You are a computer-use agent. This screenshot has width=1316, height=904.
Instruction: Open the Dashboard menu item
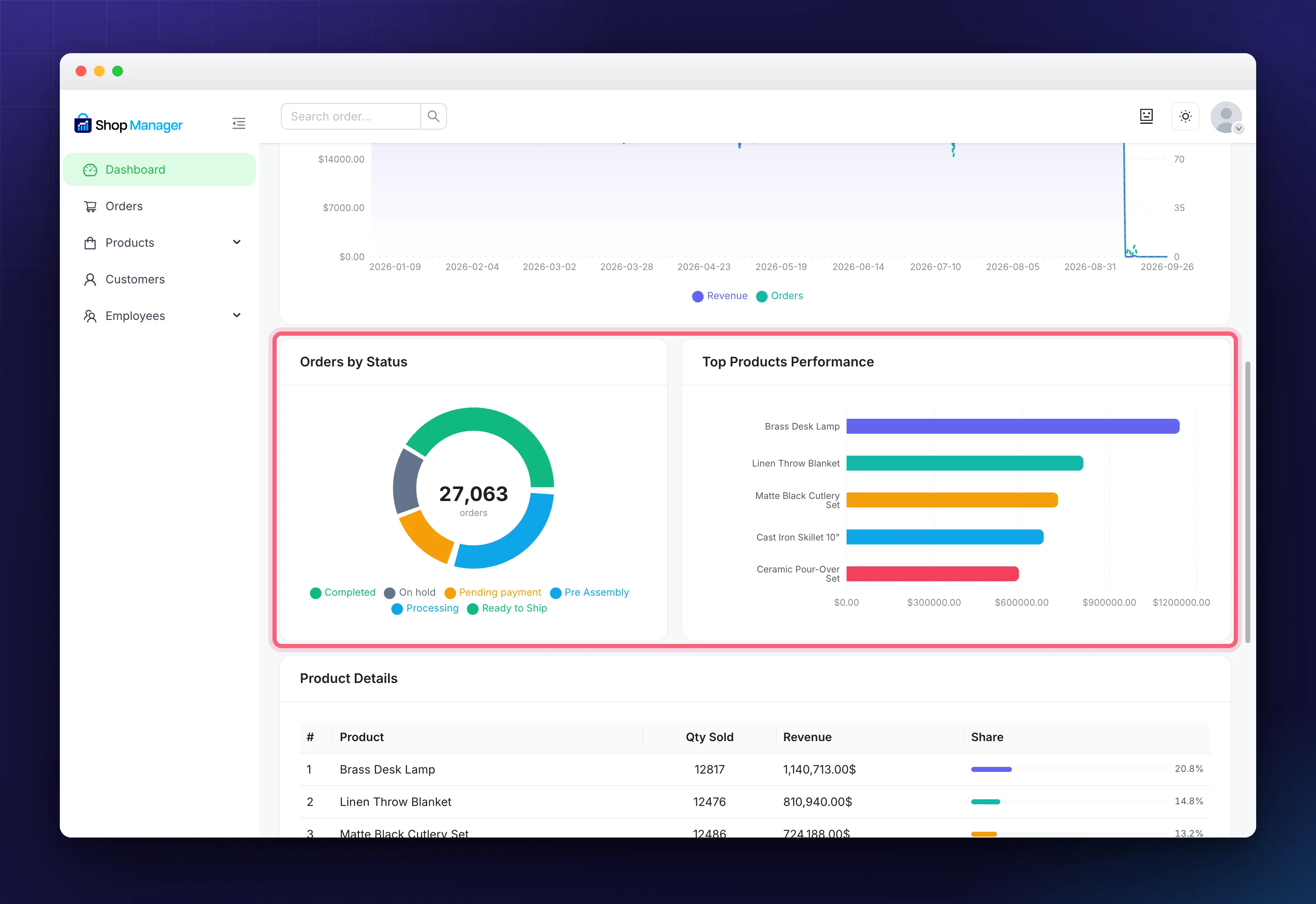tap(159, 169)
